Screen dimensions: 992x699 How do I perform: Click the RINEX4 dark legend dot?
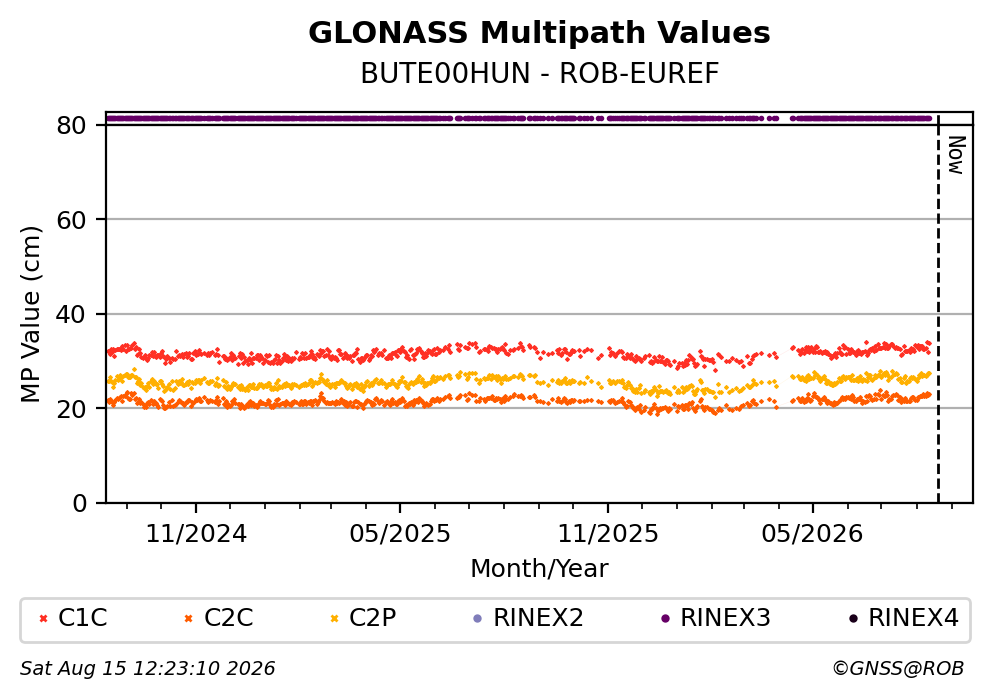pos(853,619)
